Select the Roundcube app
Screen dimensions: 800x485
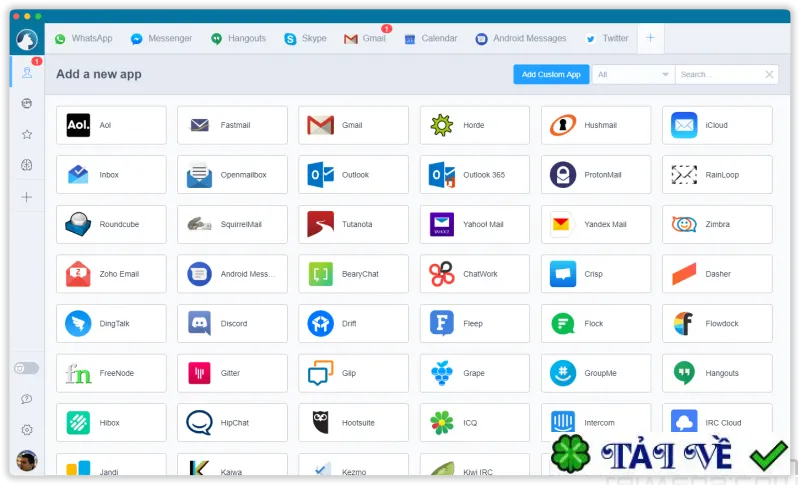pyautogui.click(x=111, y=224)
